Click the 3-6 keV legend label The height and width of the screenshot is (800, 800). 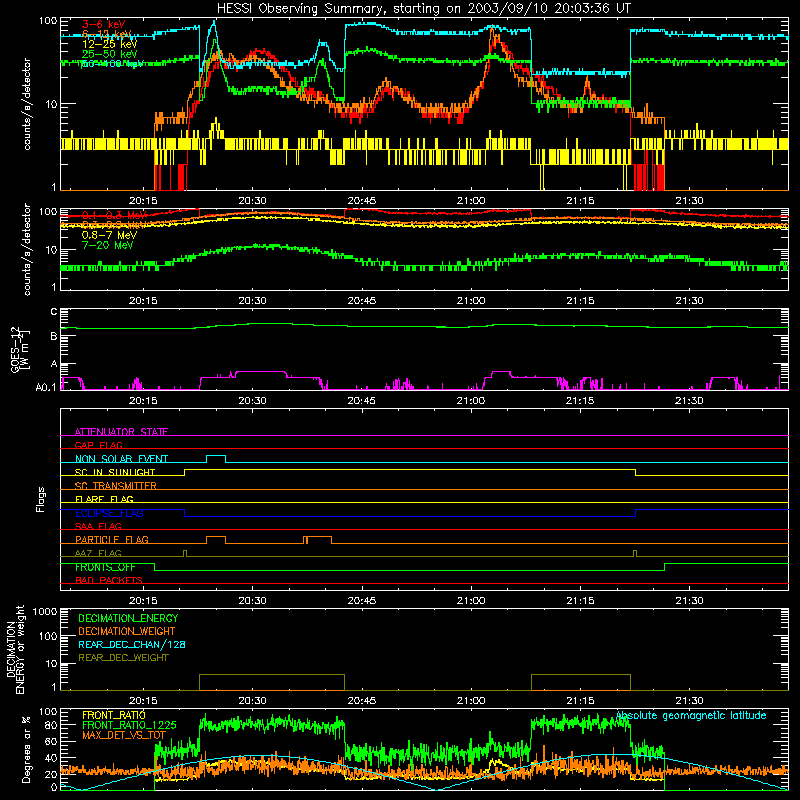coord(103,24)
